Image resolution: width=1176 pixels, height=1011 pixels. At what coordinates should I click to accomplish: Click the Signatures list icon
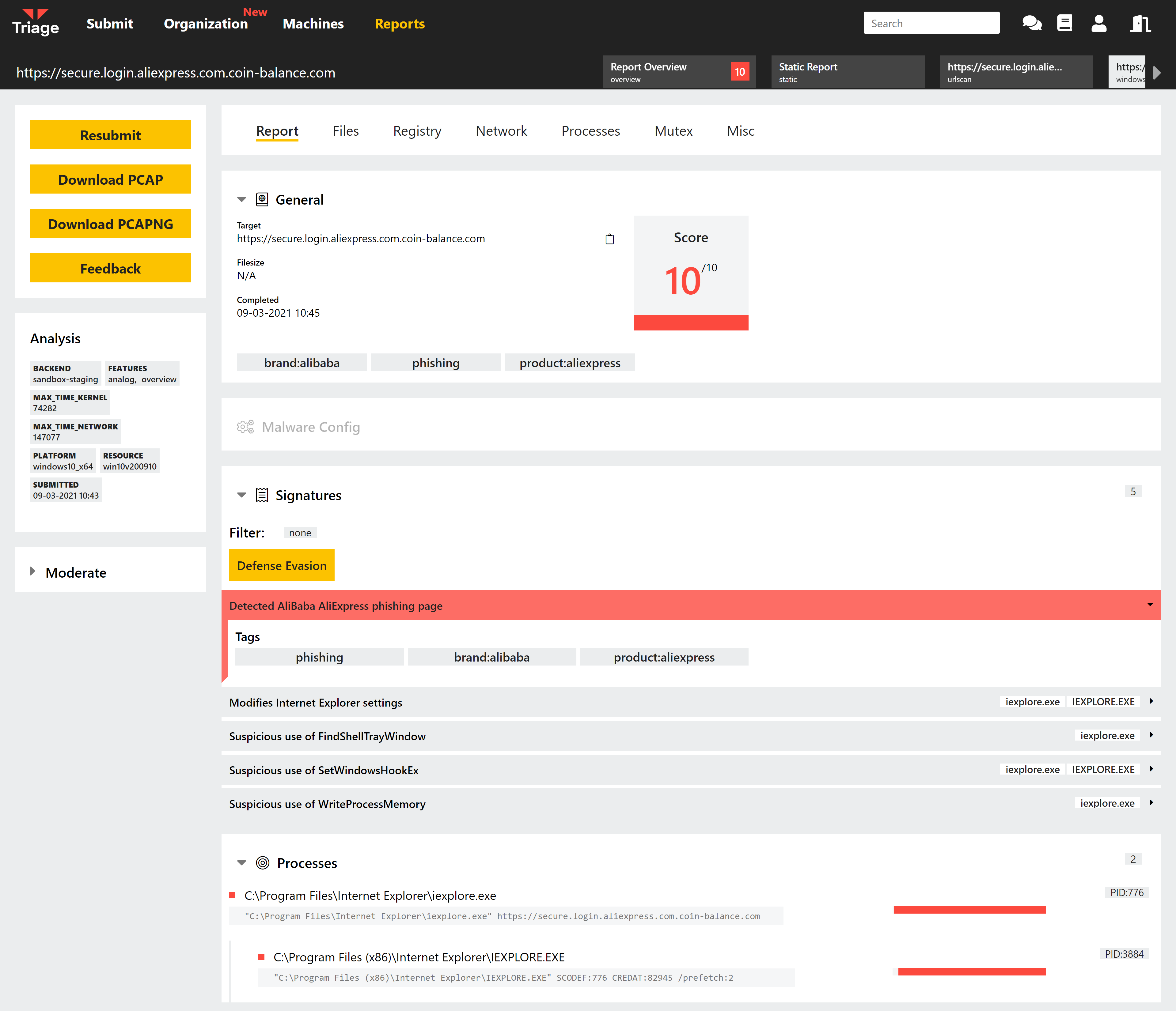[x=262, y=495]
